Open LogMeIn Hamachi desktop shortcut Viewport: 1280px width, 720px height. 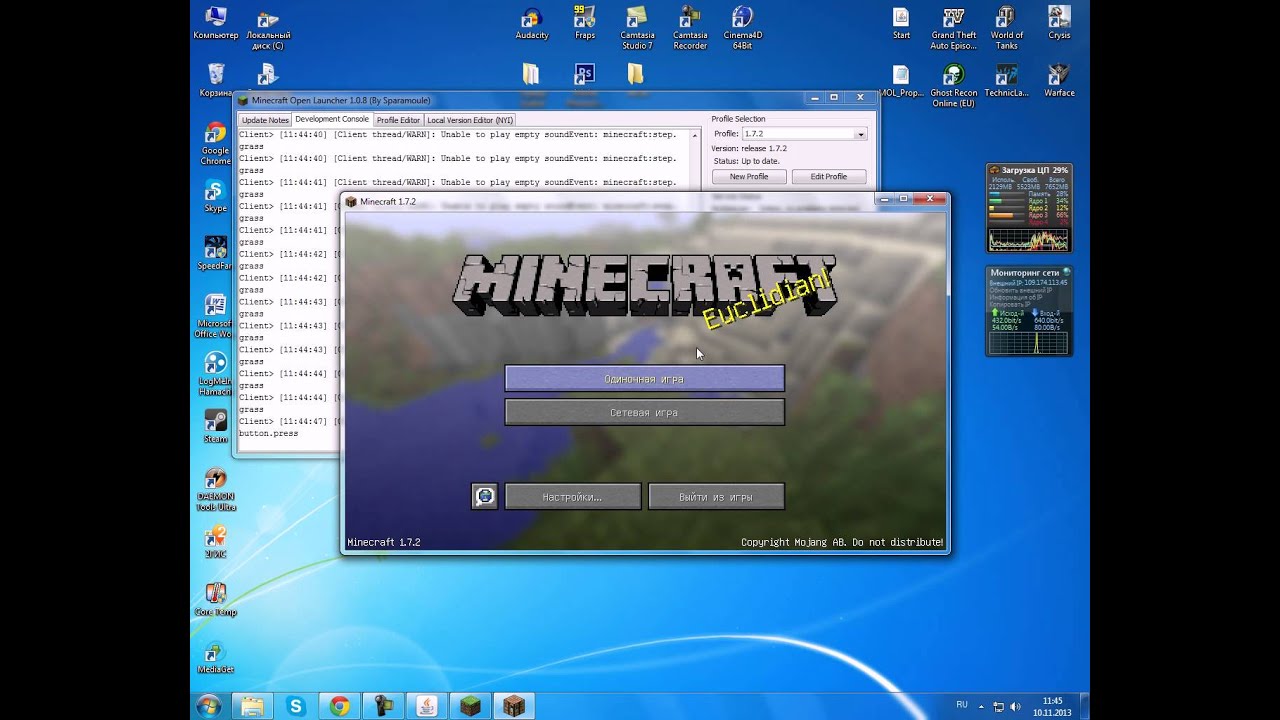click(x=215, y=374)
